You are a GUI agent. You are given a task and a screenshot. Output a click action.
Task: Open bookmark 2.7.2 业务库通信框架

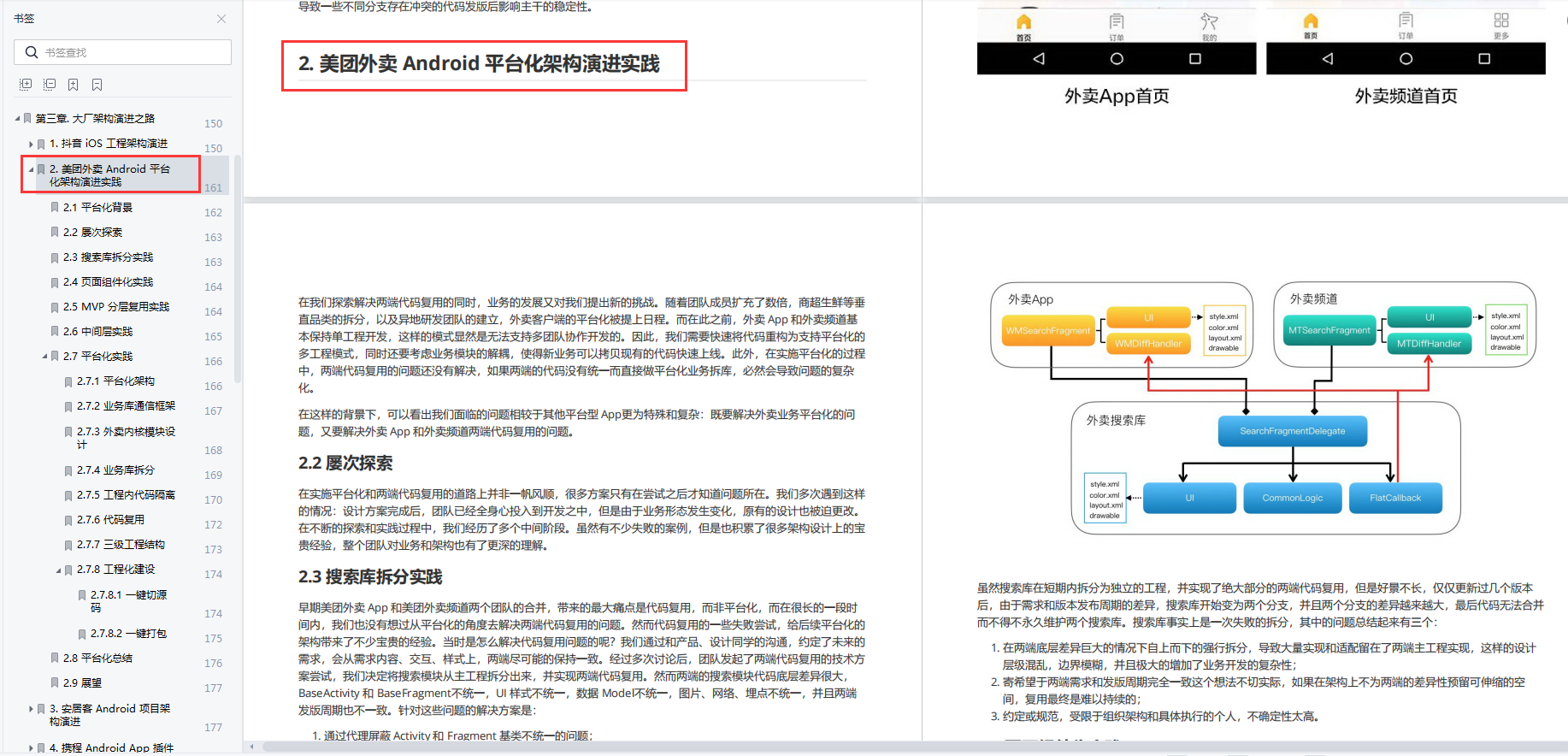(126, 406)
